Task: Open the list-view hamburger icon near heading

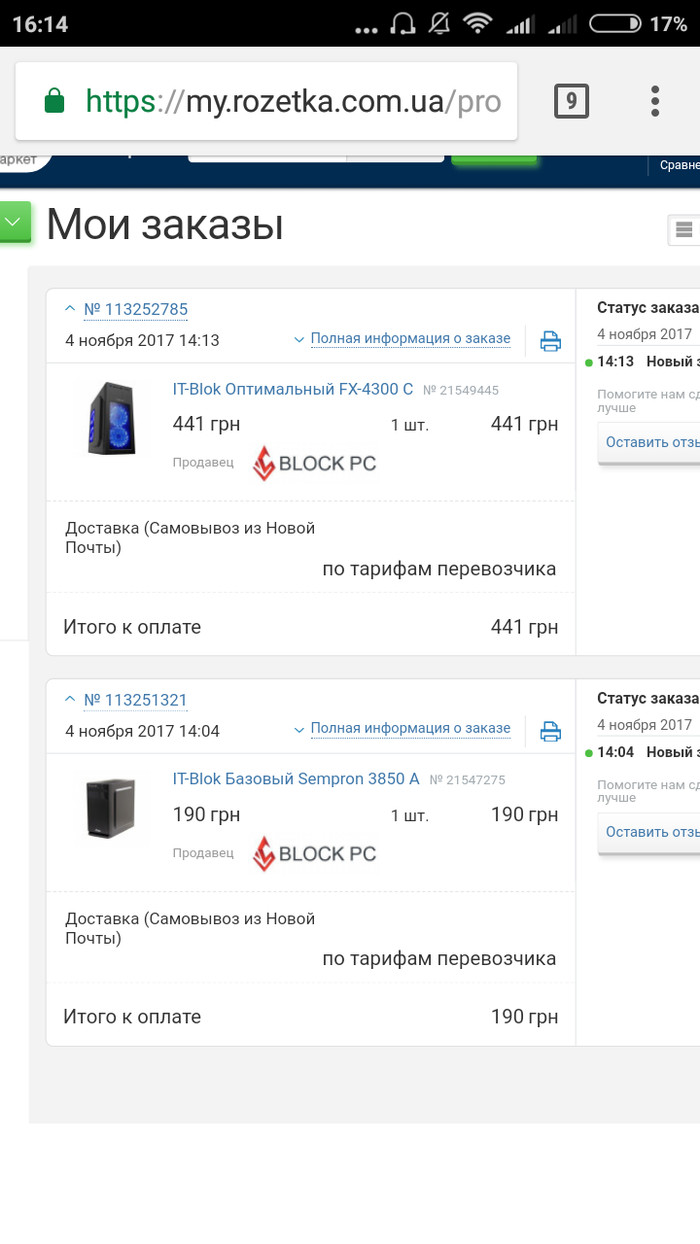Action: (684, 230)
